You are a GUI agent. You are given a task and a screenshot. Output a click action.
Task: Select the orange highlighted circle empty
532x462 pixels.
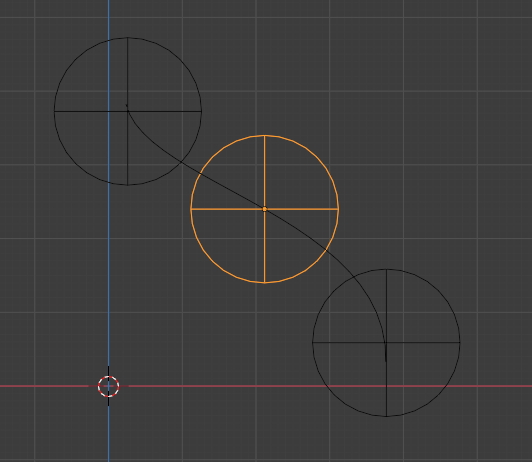(265, 209)
